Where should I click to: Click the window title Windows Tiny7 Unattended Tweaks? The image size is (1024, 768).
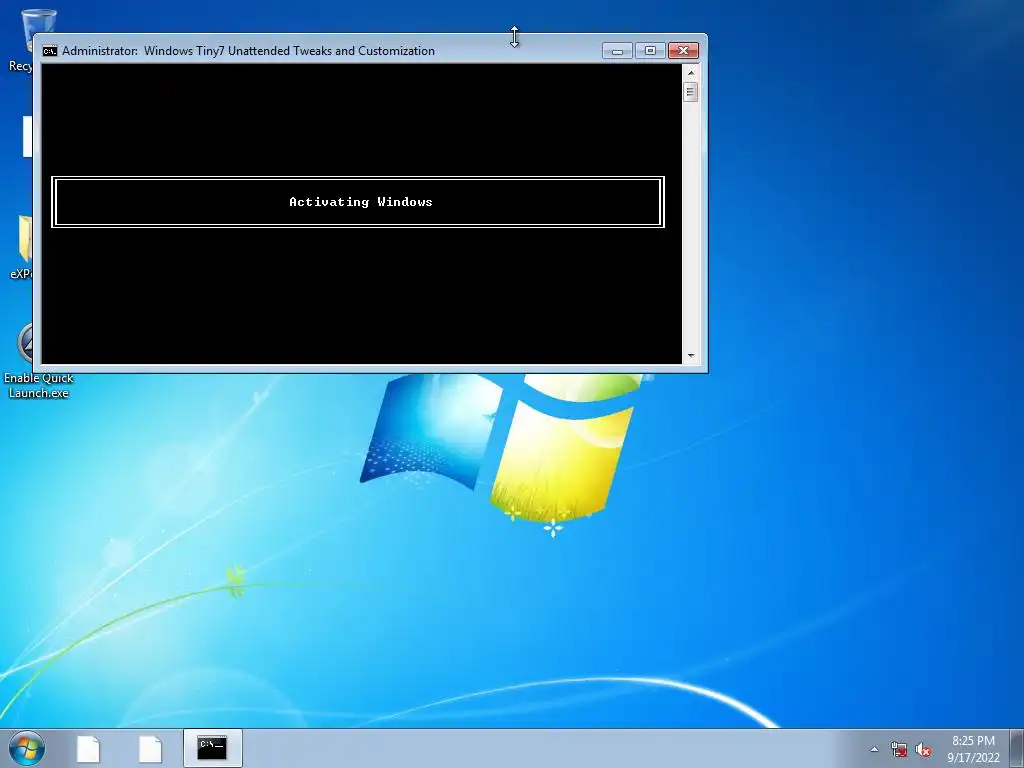click(289, 51)
